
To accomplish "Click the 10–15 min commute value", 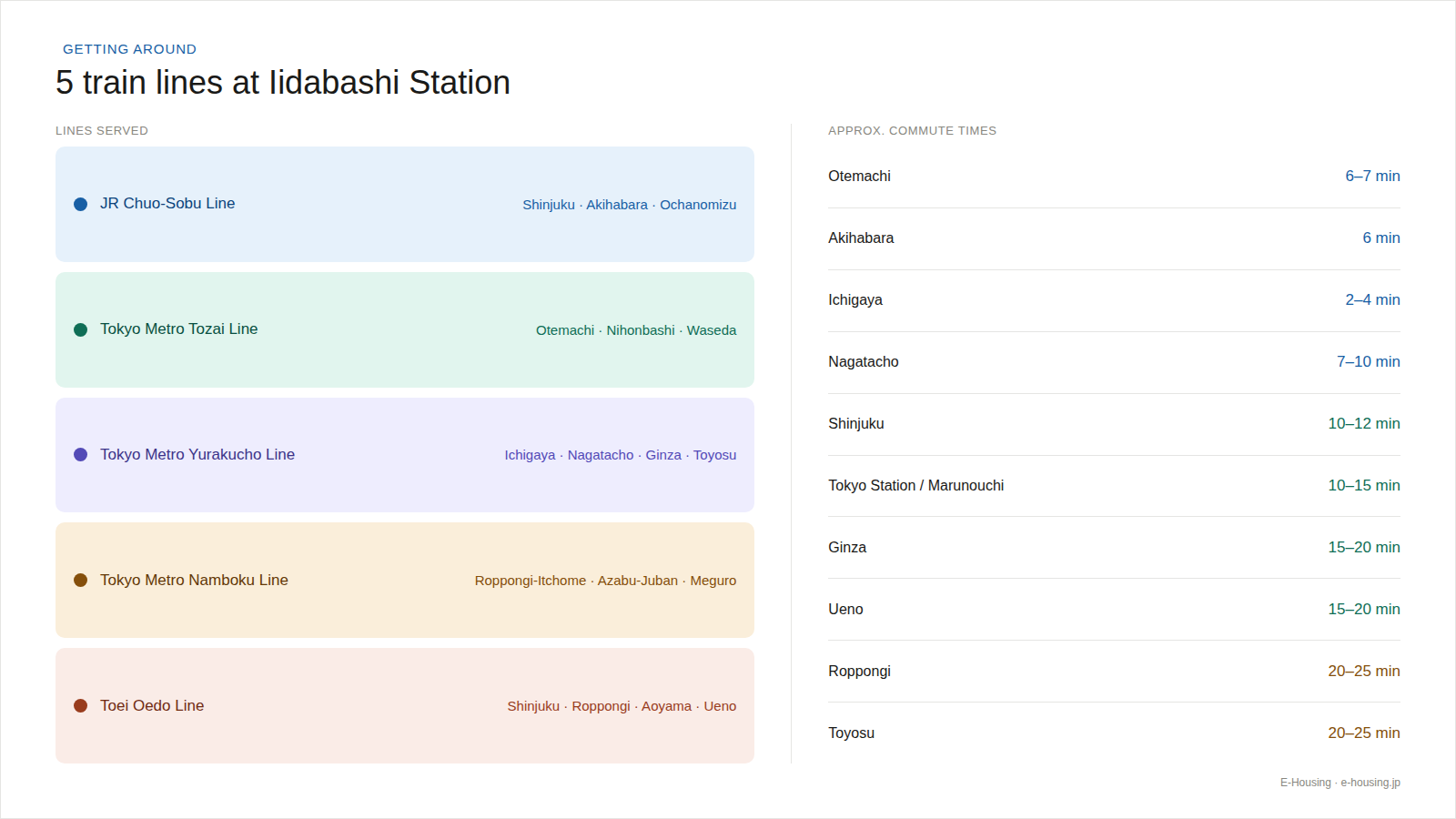I will pos(1364,486).
